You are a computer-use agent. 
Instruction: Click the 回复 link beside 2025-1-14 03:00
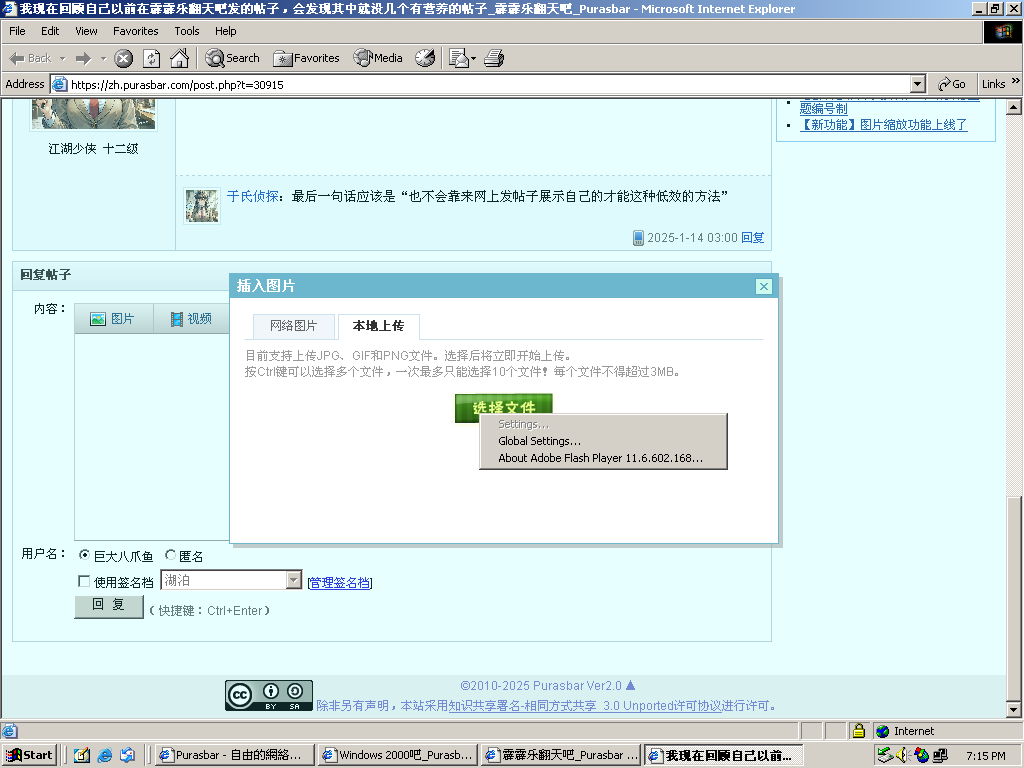click(x=752, y=238)
